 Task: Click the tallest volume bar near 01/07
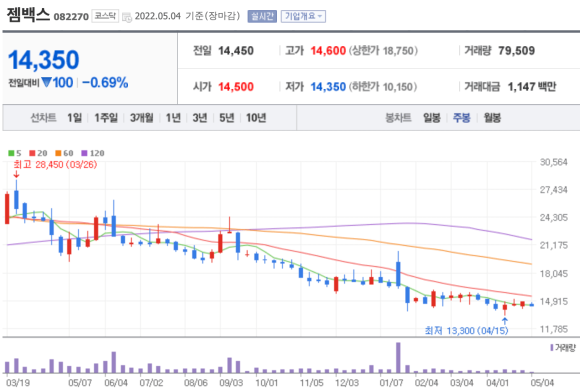(x=398, y=357)
